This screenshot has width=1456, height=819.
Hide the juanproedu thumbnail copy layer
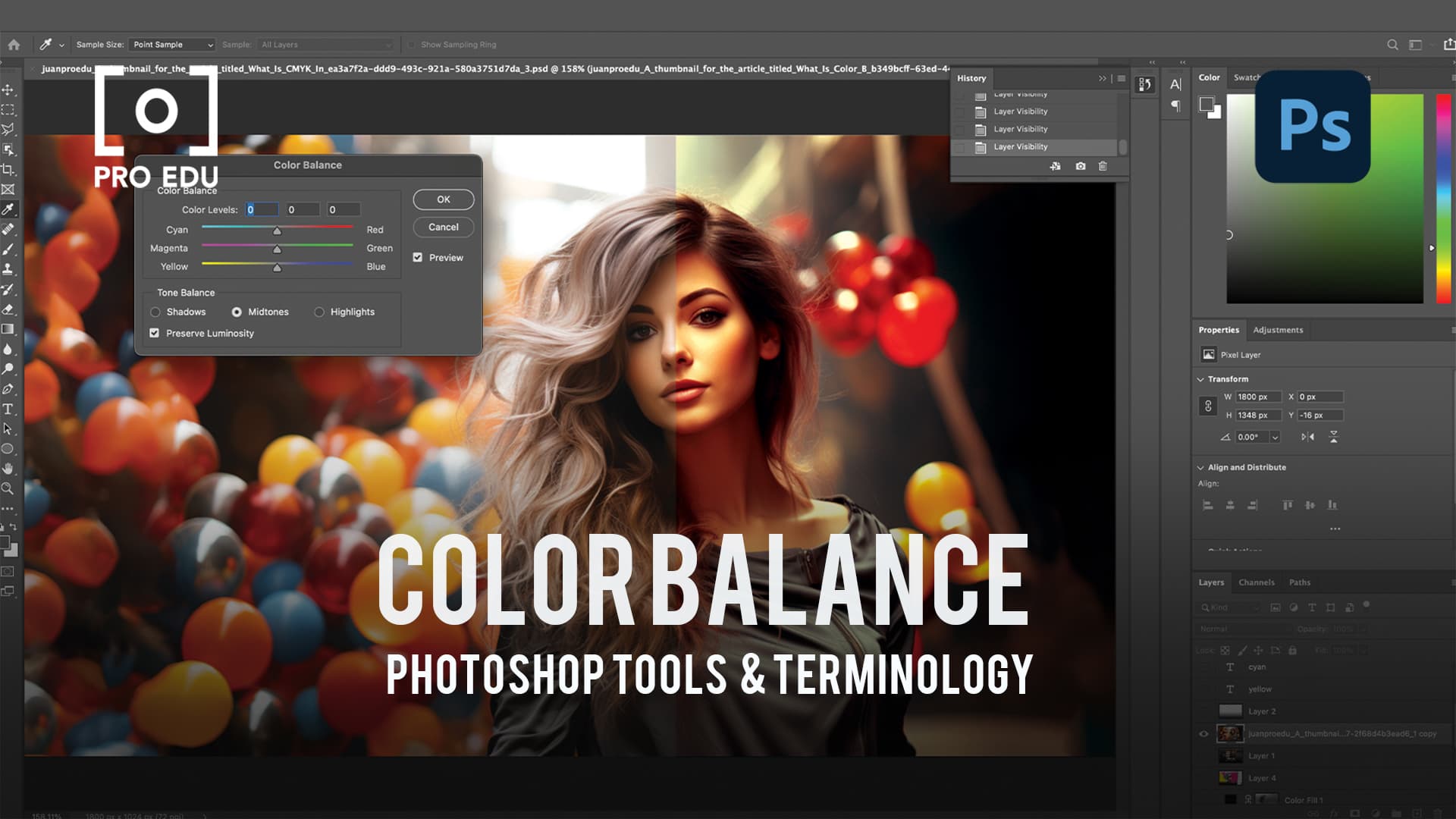(x=1204, y=733)
